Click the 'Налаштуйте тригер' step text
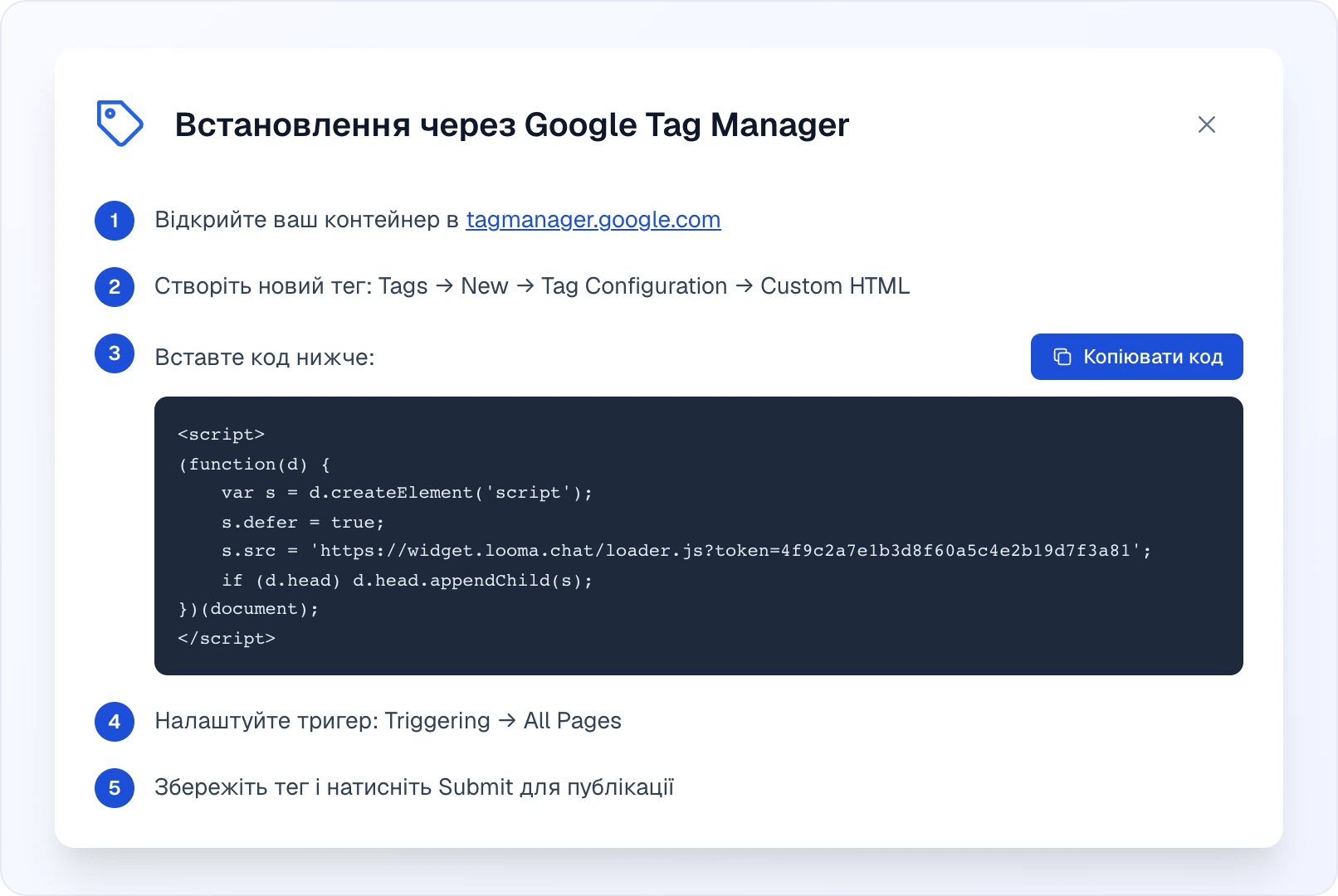 click(x=388, y=721)
